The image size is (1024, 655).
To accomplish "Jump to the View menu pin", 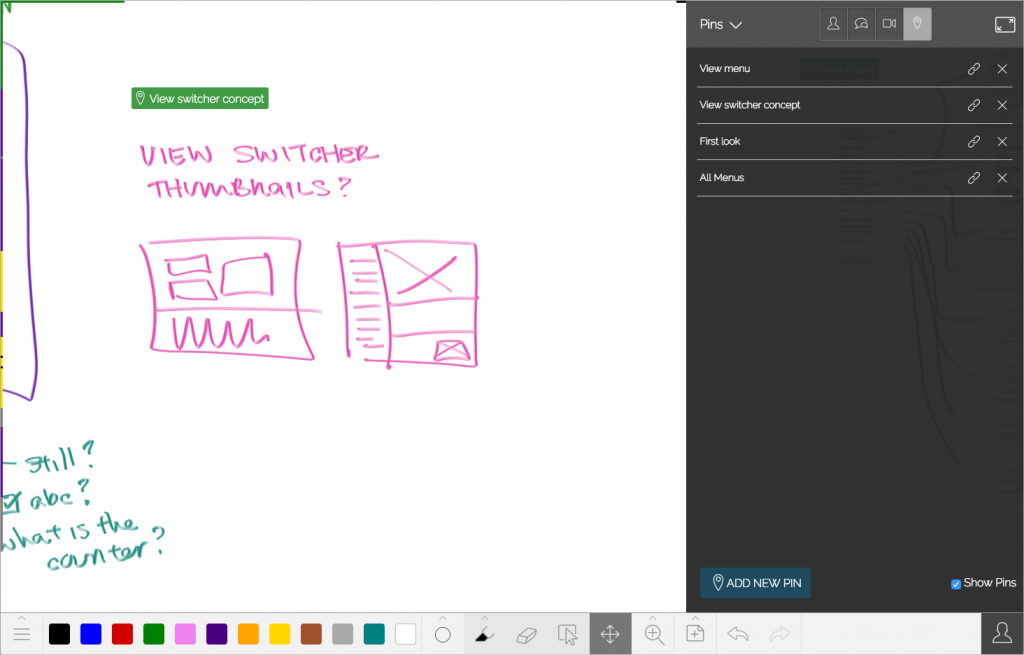I will 725,69.
